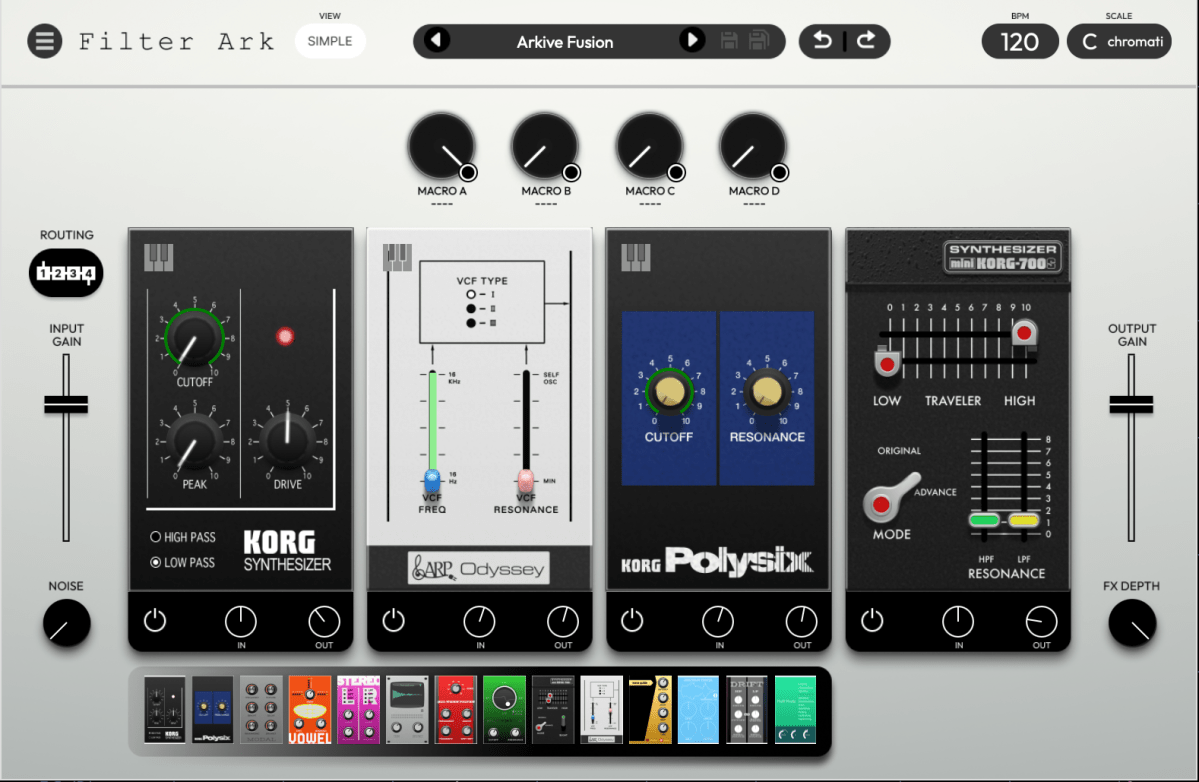Screen dimensions: 1199x782
Task: Open the hamburger main menu
Action: tap(44, 42)
